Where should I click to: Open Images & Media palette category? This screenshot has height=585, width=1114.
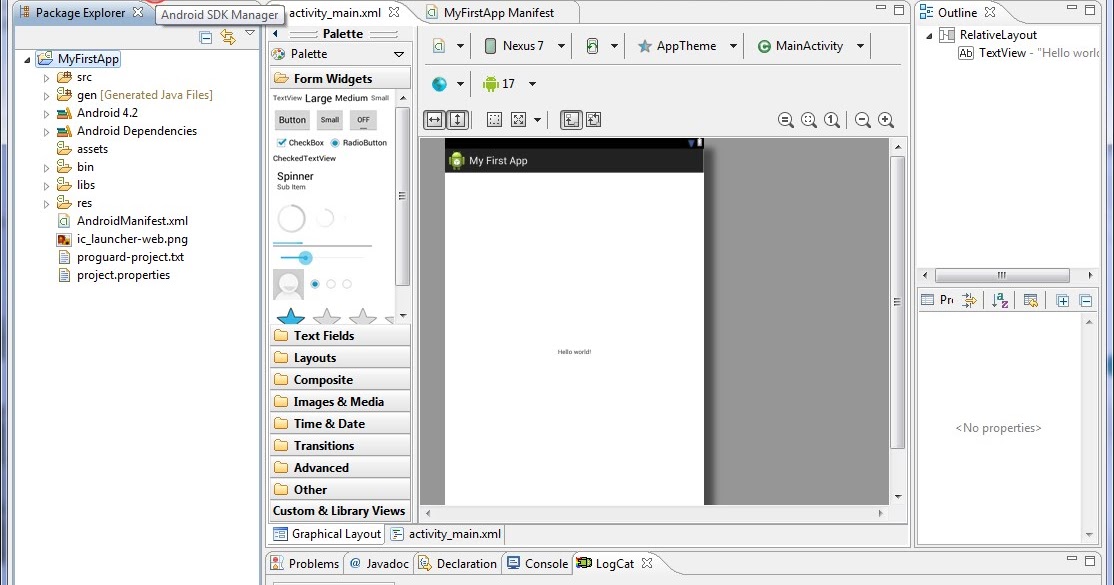(x=340, y=402)
